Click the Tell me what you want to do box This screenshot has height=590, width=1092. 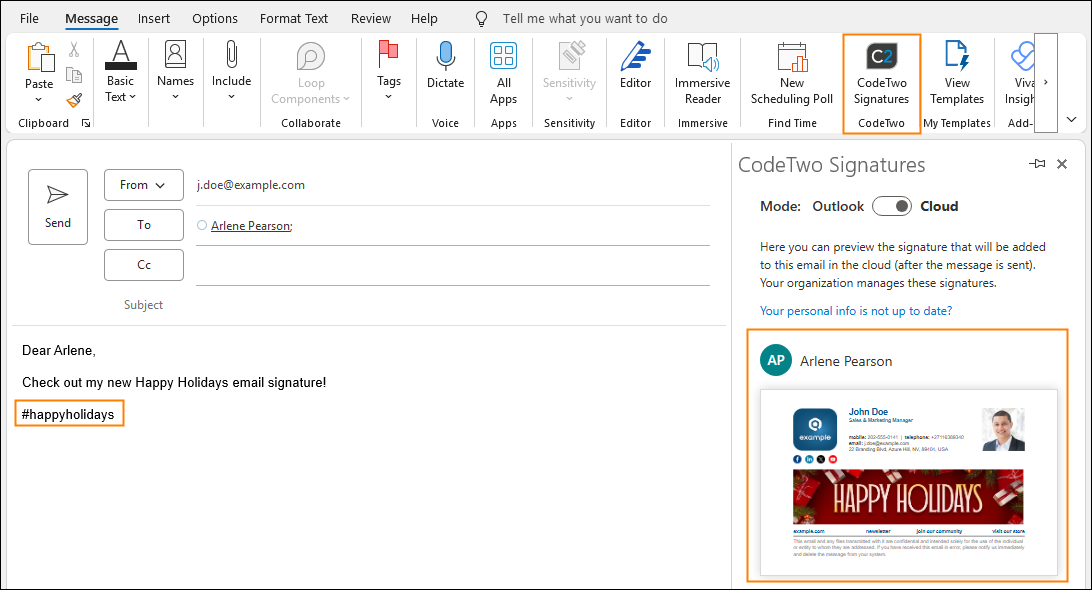585,19
